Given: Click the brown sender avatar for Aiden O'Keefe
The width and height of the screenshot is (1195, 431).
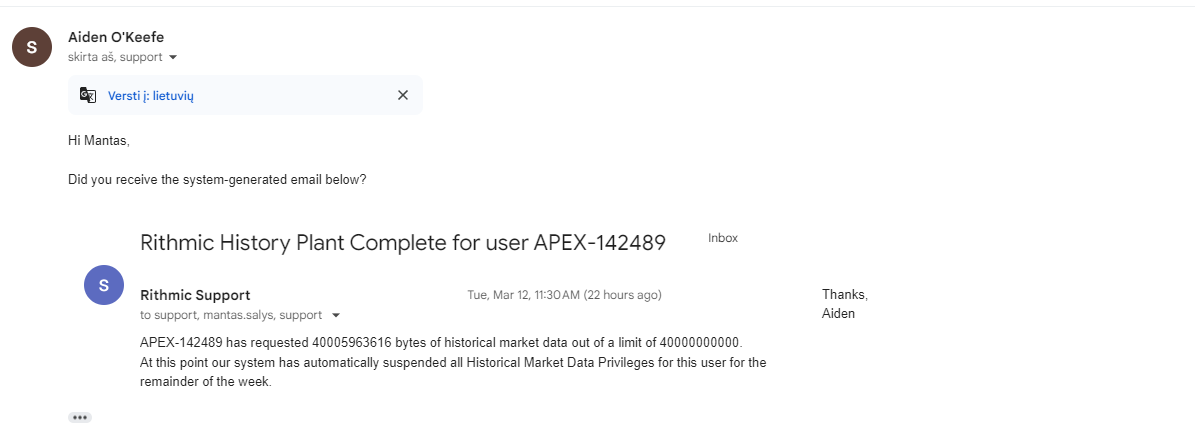Looking at the screenshot, I should click(x=31, y=46).
